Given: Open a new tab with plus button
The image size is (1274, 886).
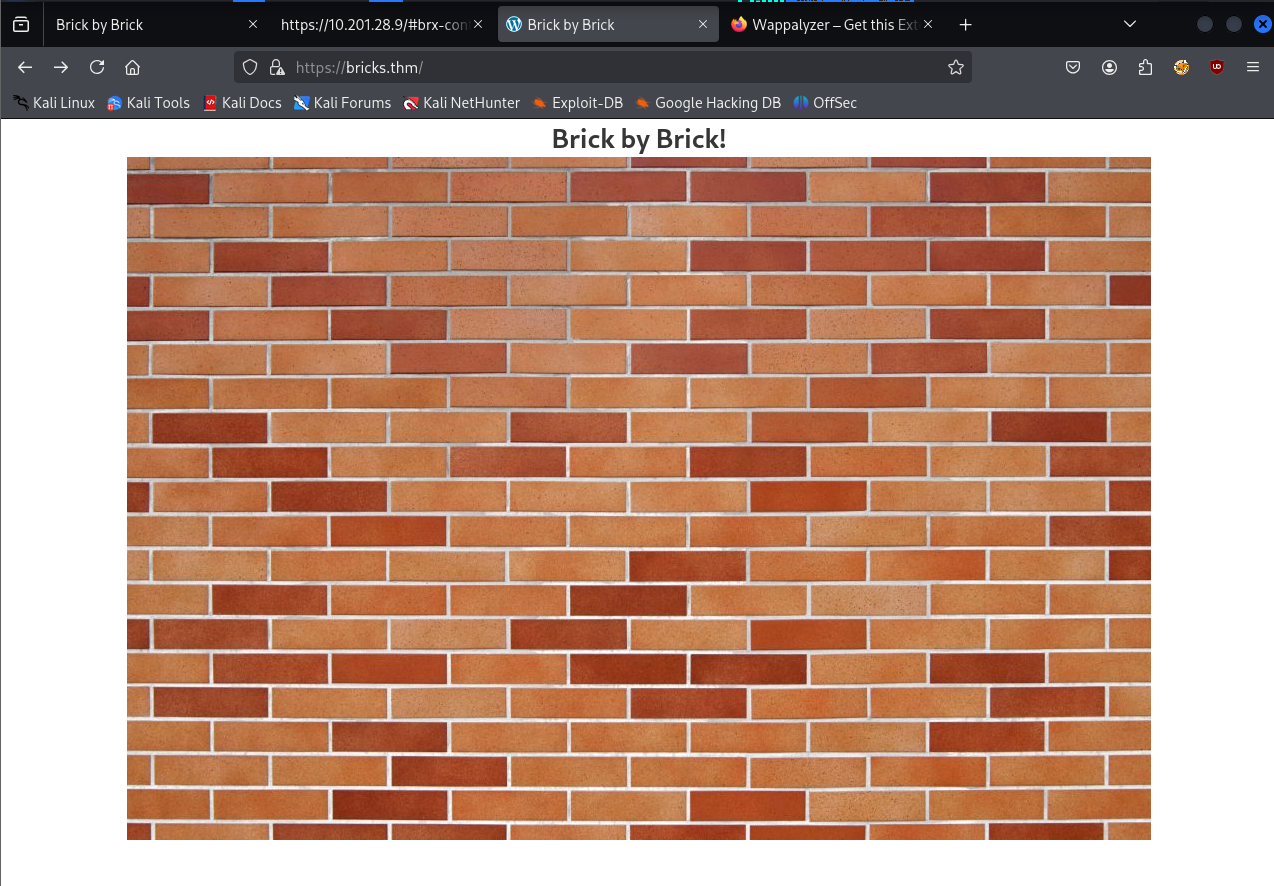Looking at the screenshot, I should pyautogui.click(x=965, y=24).
